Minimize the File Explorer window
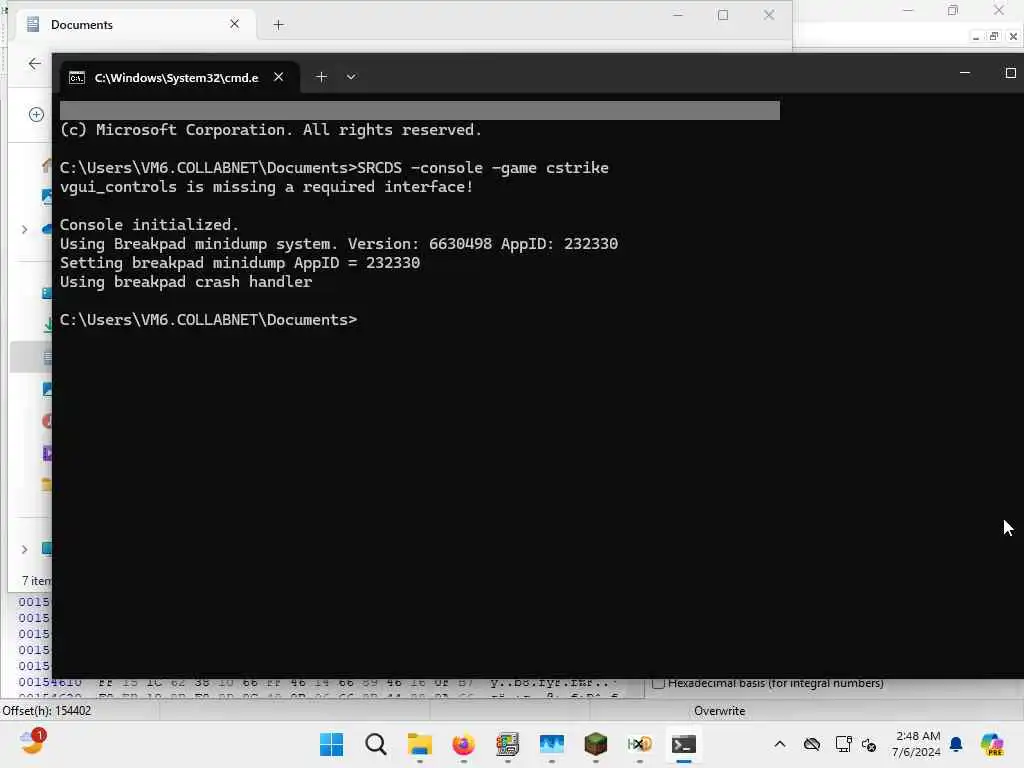Image resolution: width=1024 pixels, height=768 pixels. pyautogui.click(x=678, y=15)
